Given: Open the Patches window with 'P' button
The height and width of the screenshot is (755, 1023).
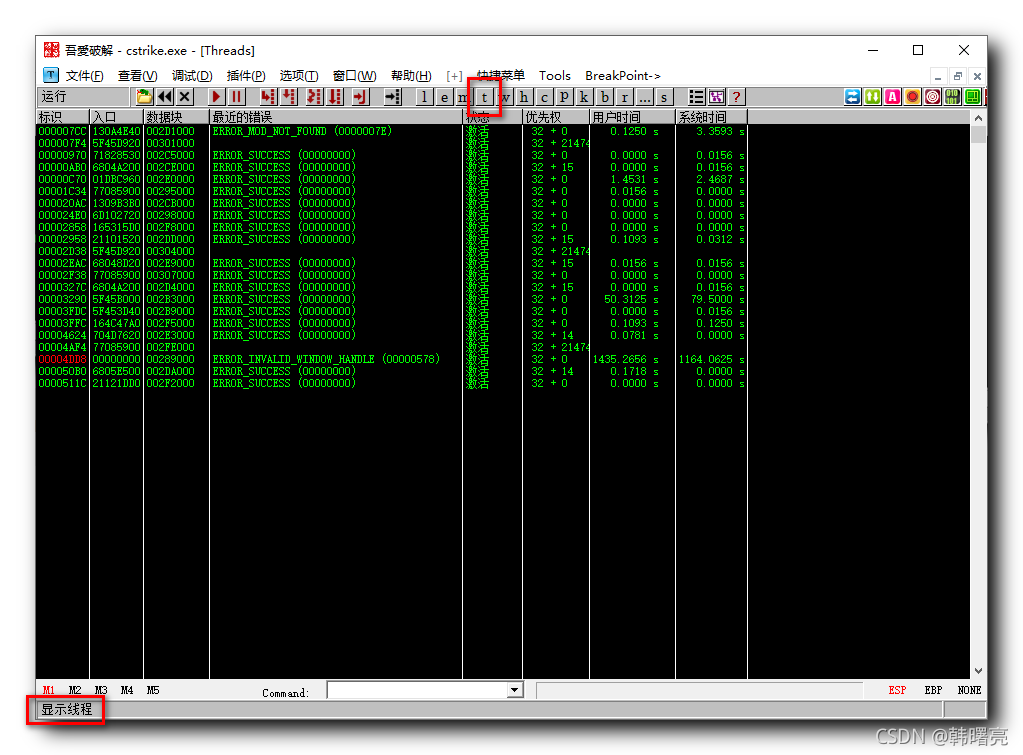Looking at the screenshot, I should pyautogui.click(x=564, y=97).
